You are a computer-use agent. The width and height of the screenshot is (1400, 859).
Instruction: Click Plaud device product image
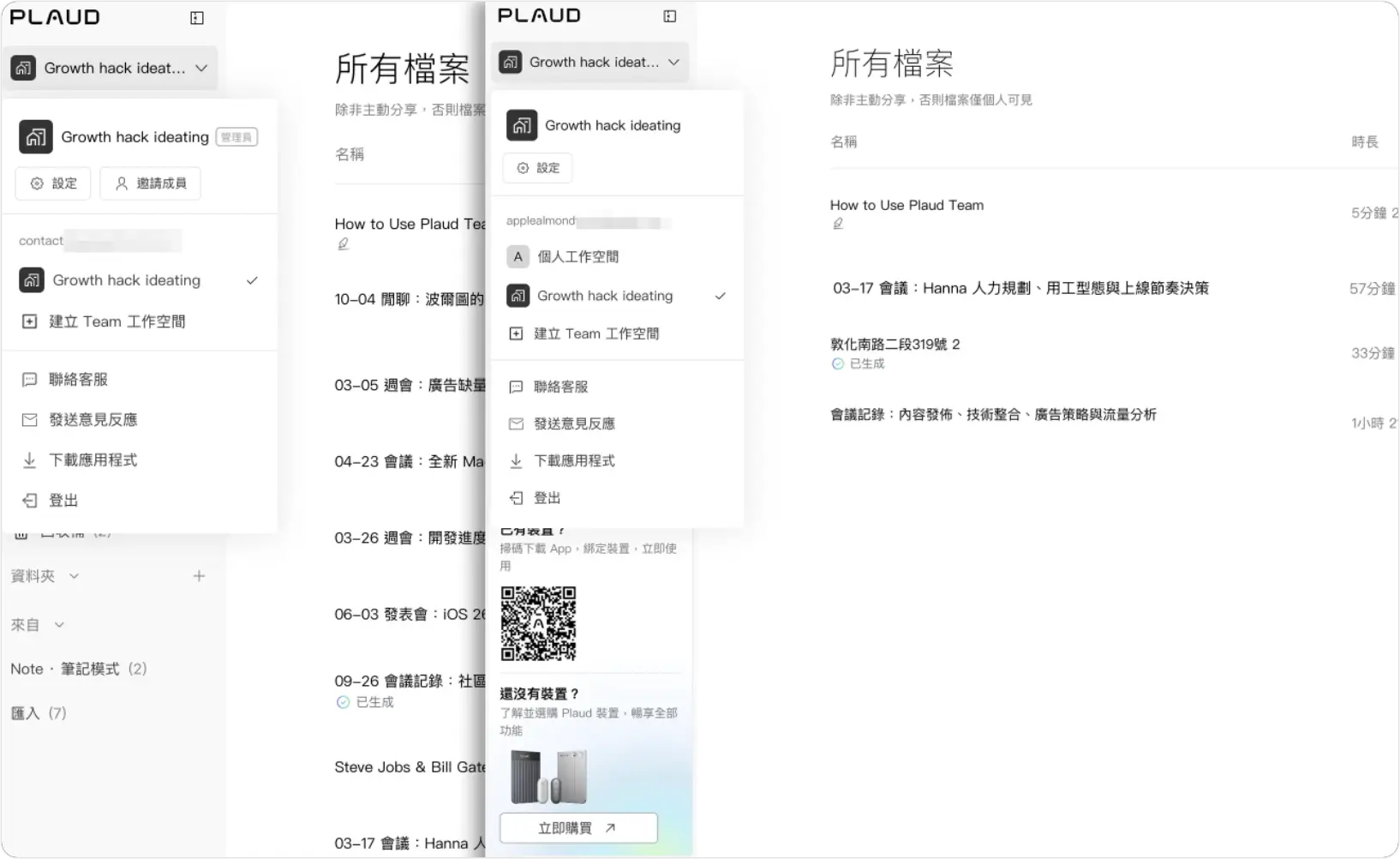(548, 778)
